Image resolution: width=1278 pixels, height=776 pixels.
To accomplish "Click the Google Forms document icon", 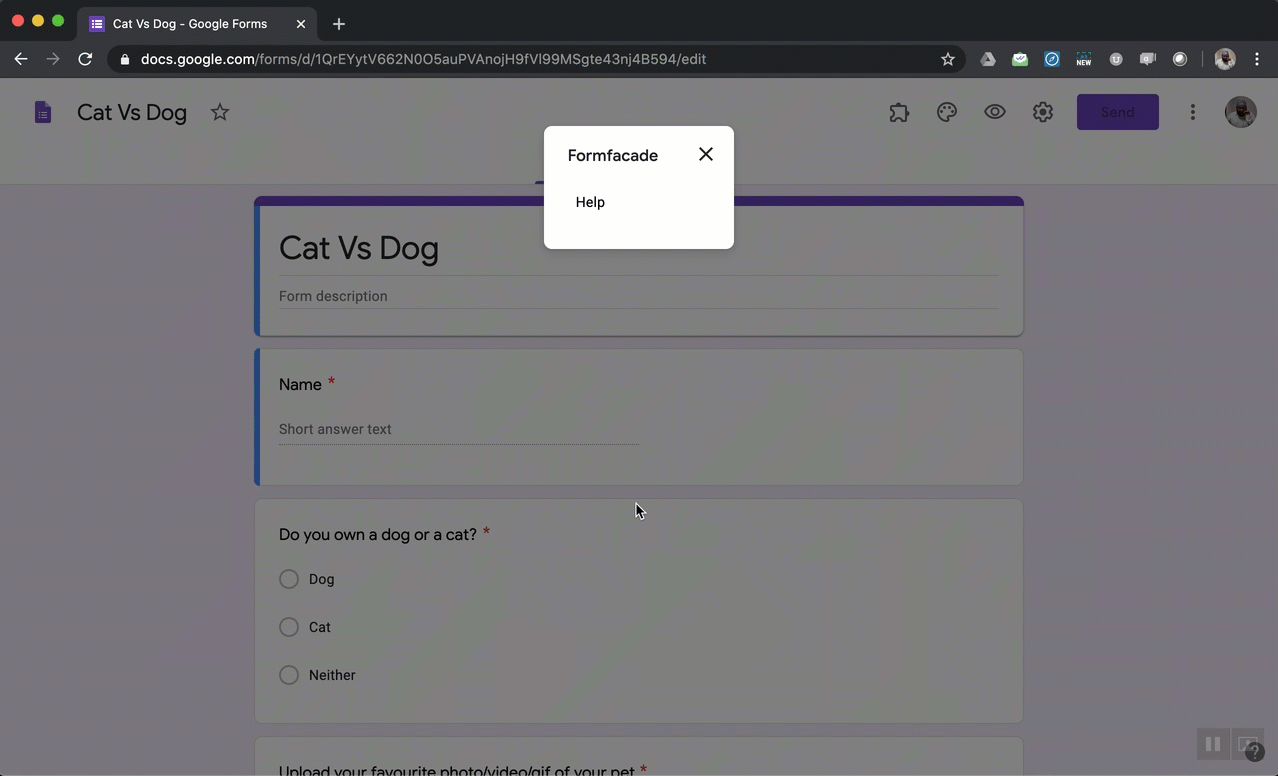I will (43, 112).
